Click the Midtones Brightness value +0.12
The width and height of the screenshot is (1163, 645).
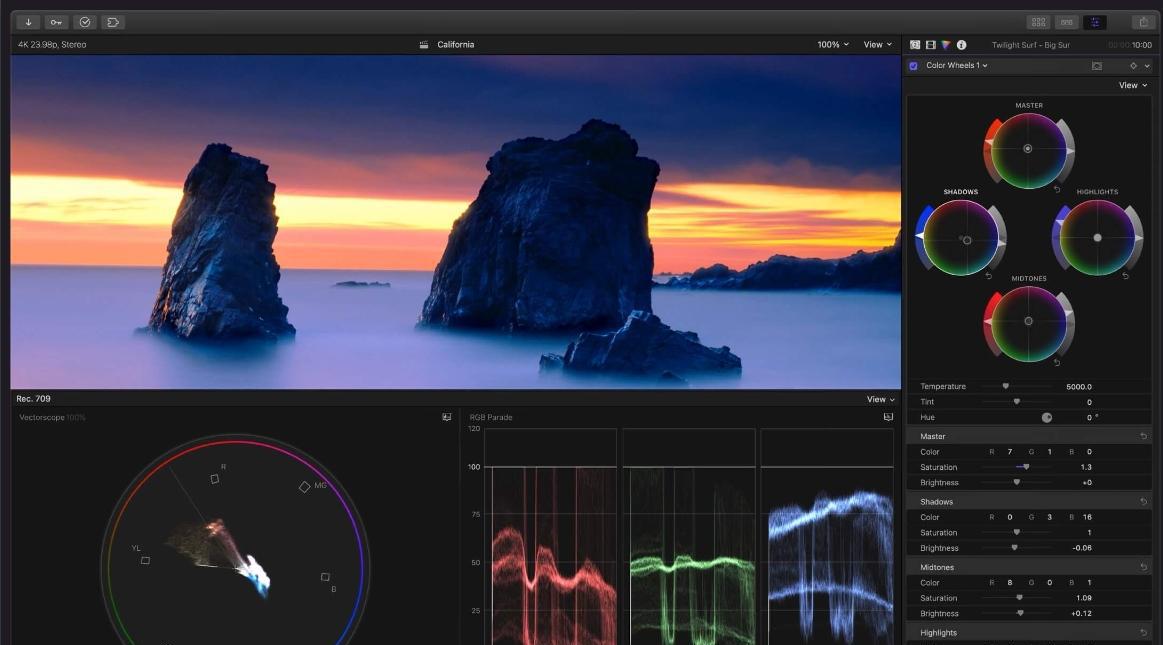coord(1081,613)
